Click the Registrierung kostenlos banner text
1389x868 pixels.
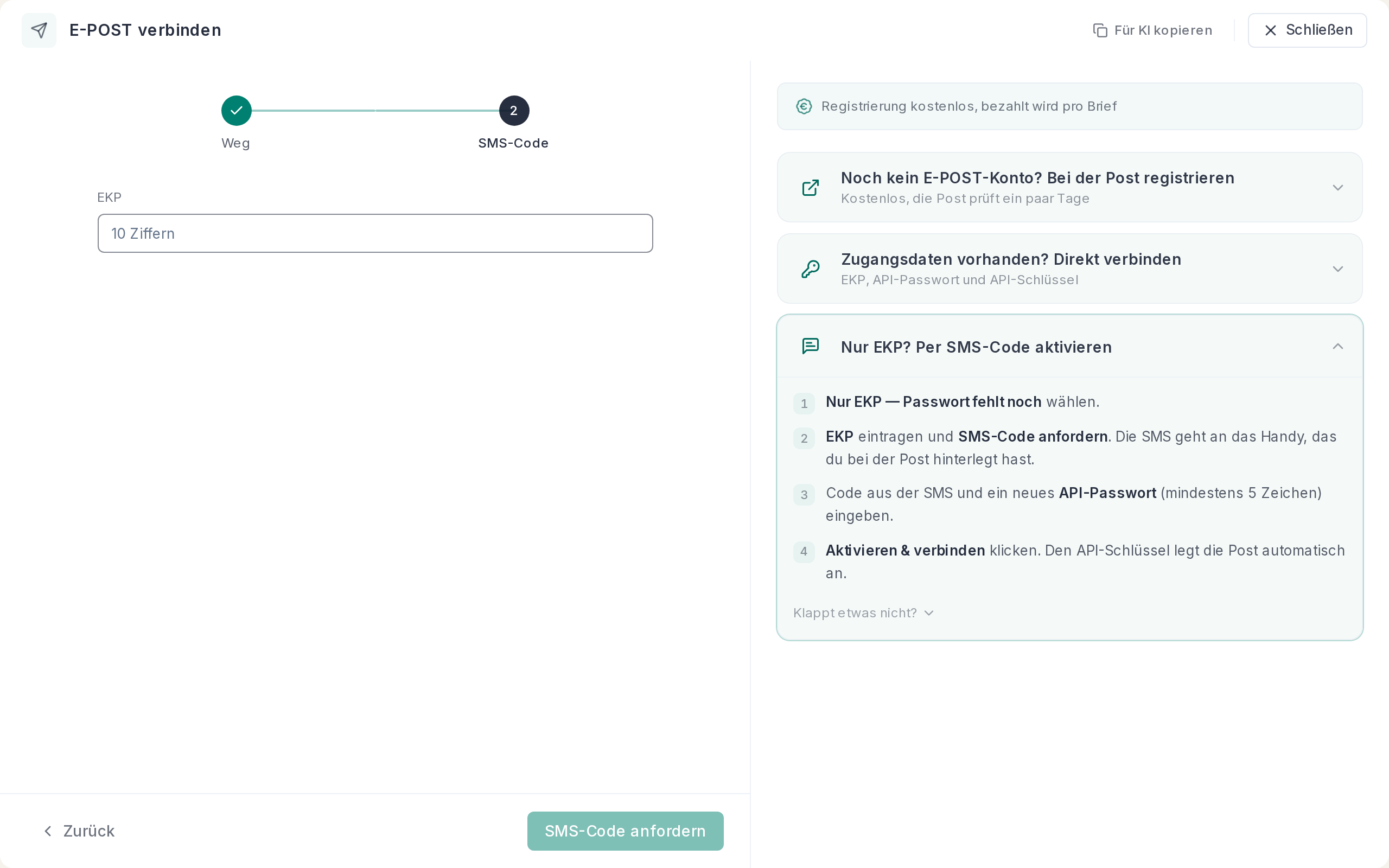coord(969,106)
